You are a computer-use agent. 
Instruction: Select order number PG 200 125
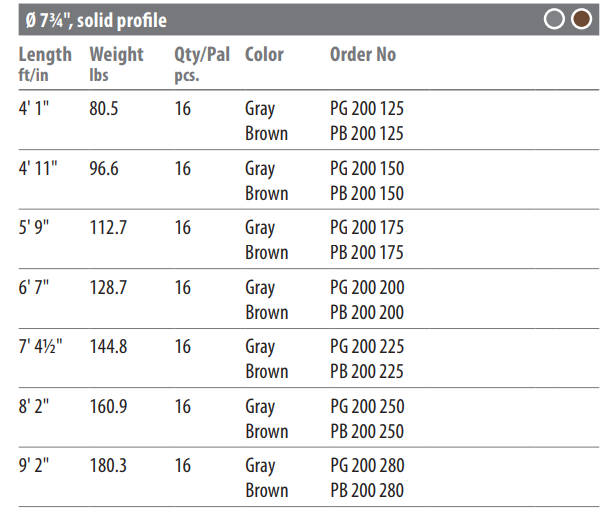367,108
